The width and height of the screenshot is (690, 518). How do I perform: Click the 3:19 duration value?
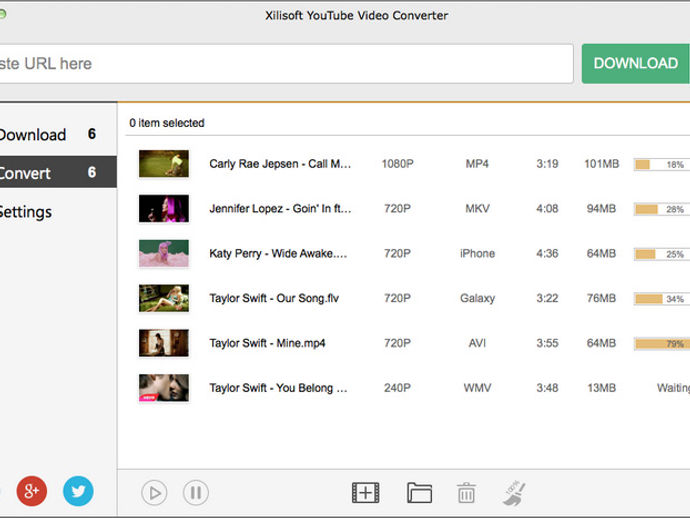(547, 164)
